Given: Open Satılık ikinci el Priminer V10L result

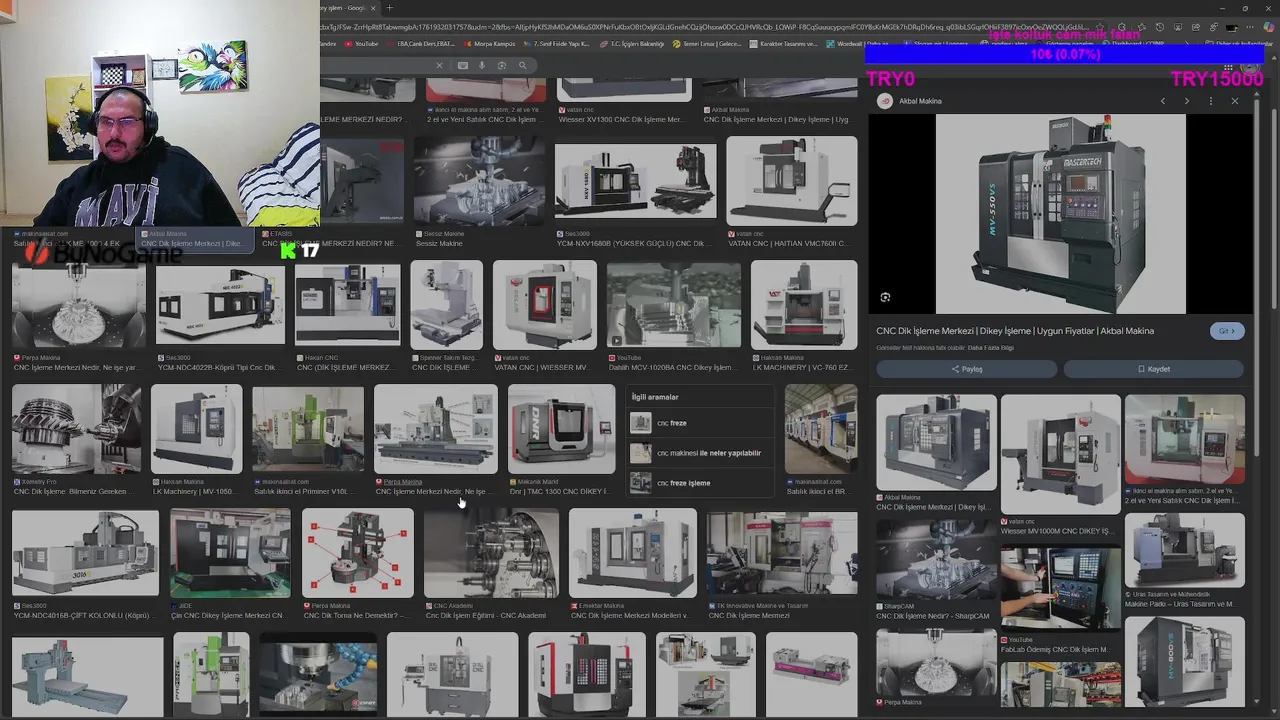Looking at the screenshot, I should (308, 429).
